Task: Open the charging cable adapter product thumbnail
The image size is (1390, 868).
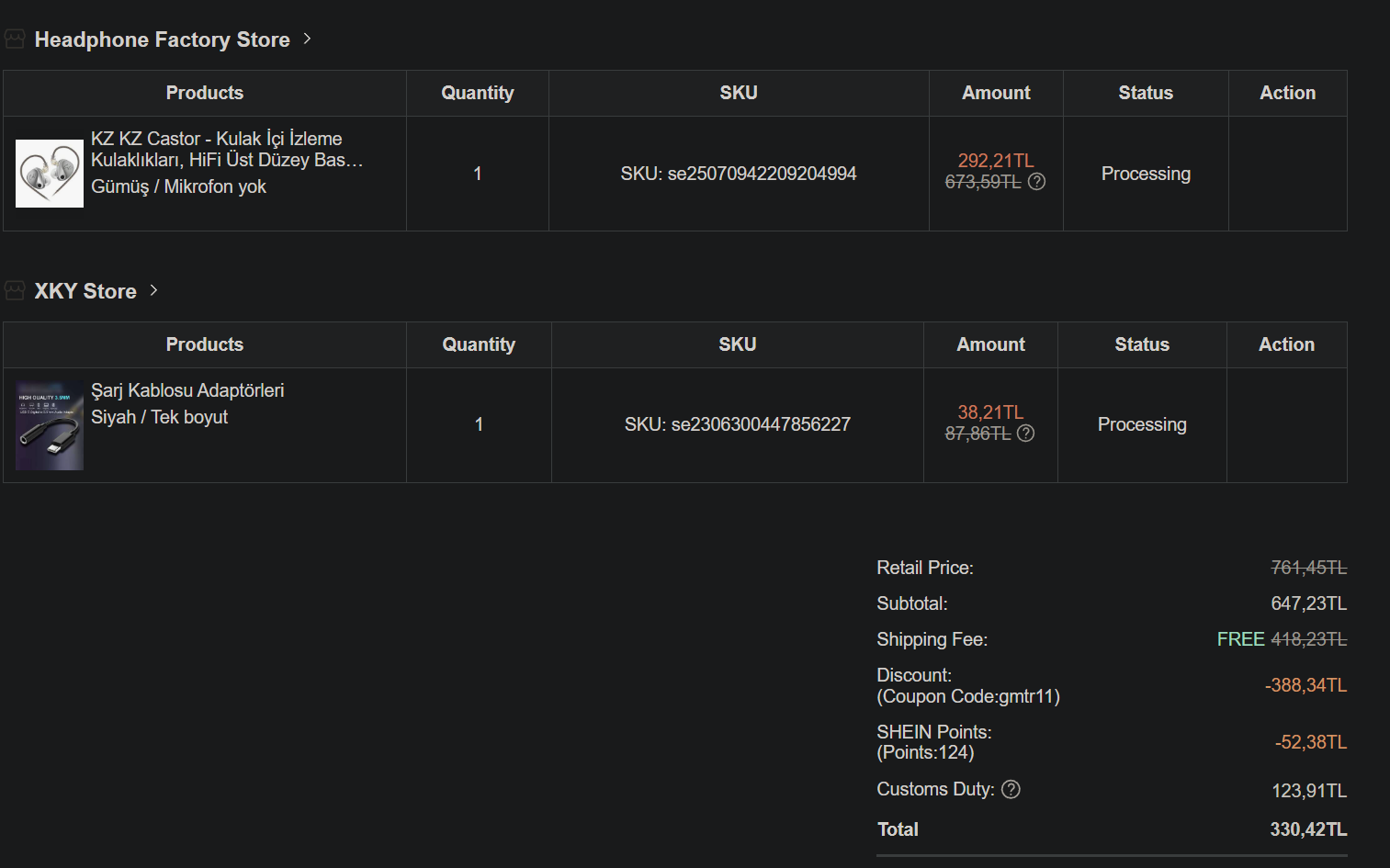Action: (x=50, y=426)
